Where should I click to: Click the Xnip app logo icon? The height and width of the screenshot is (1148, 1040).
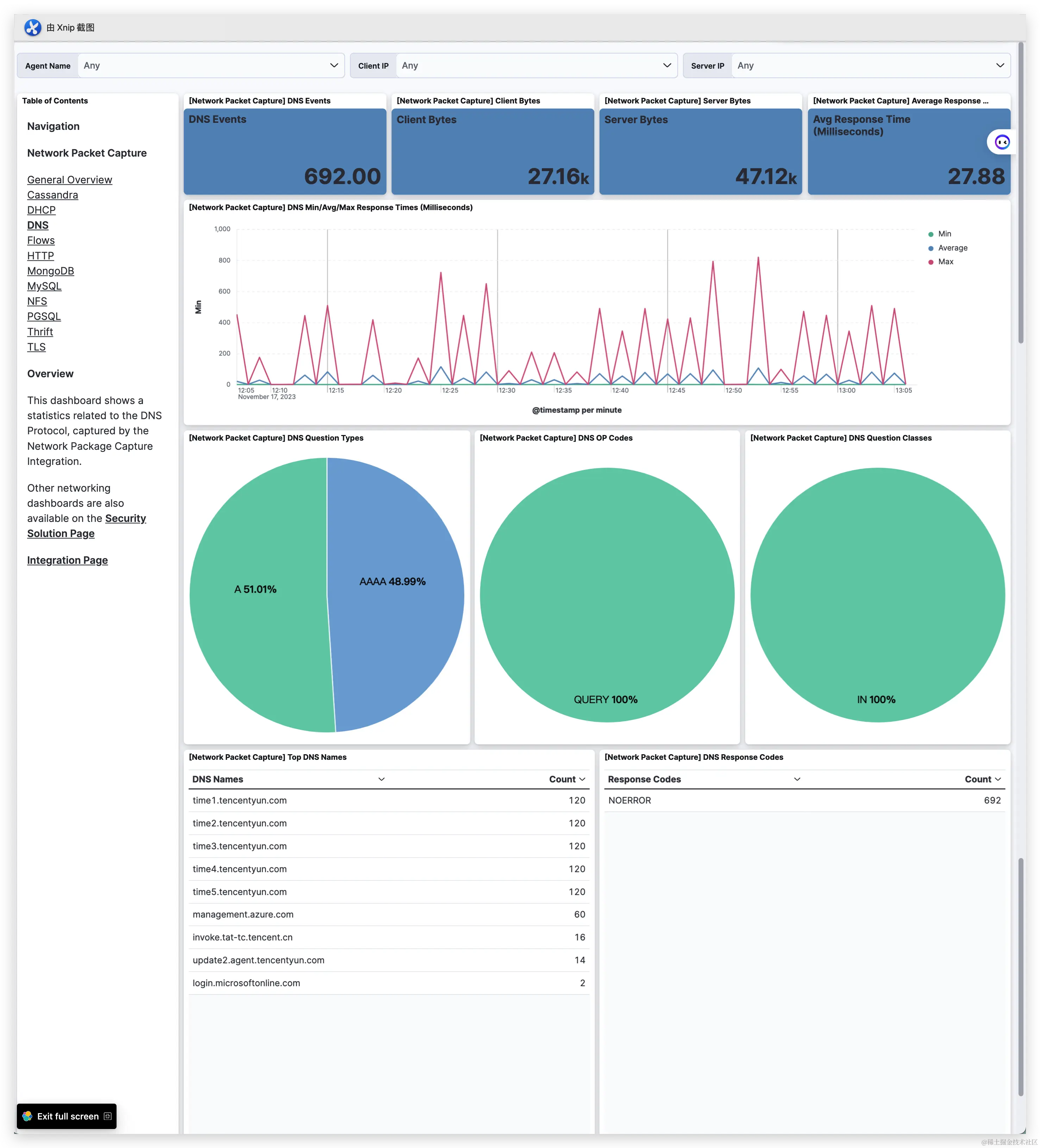(x=32, y=27)
